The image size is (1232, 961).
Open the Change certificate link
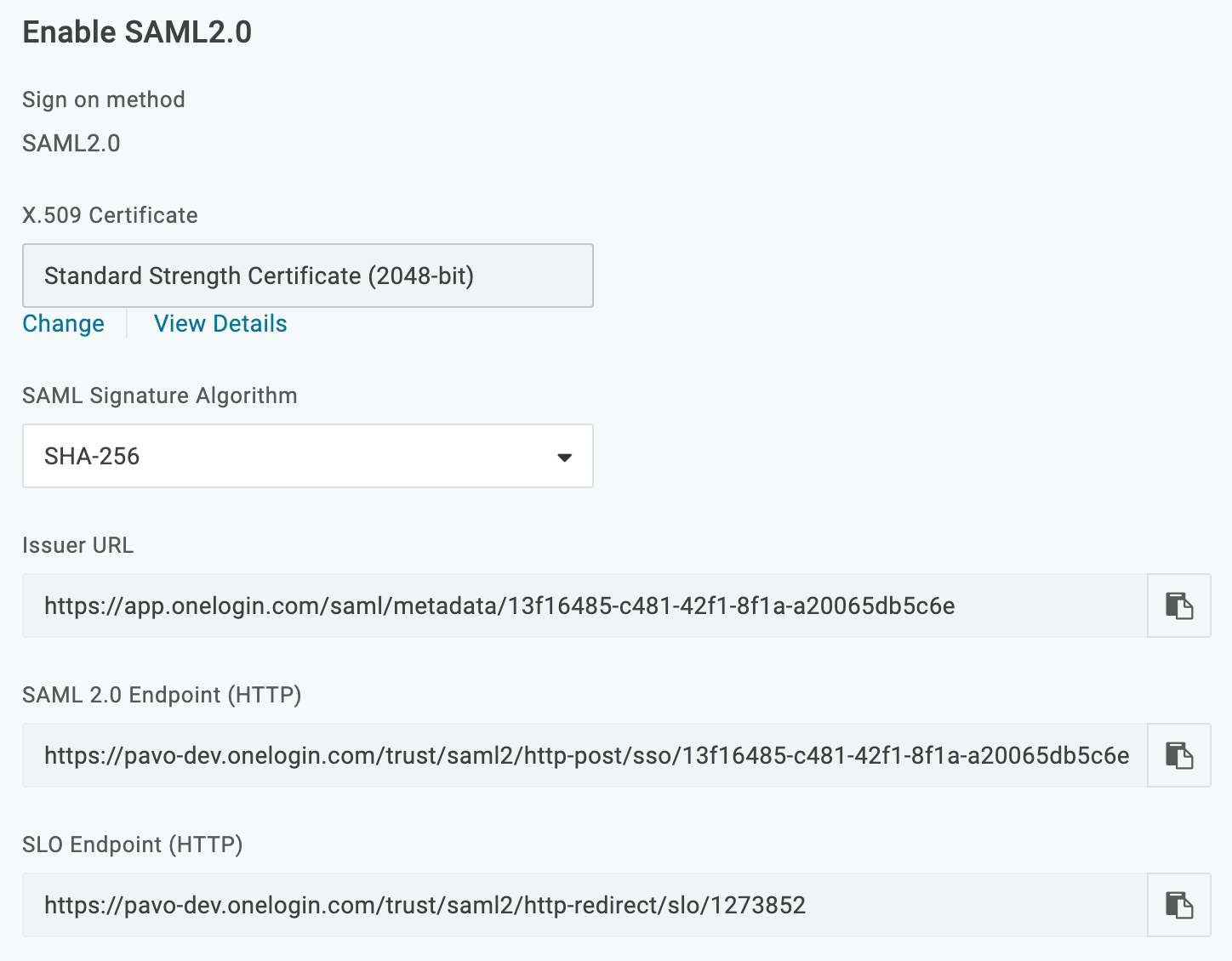click(64, 324)
